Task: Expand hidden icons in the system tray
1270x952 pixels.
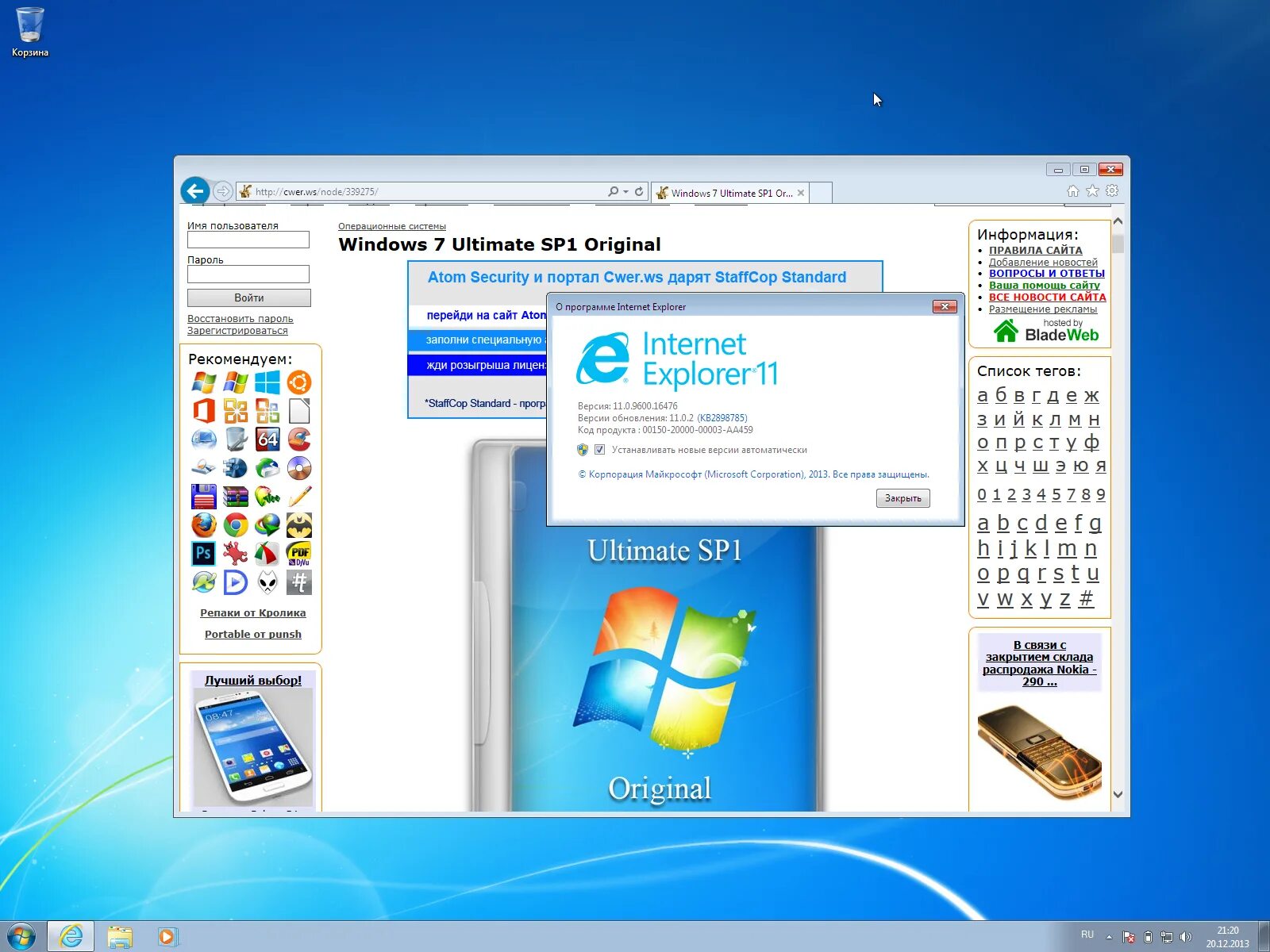Action: (1110, 937)
